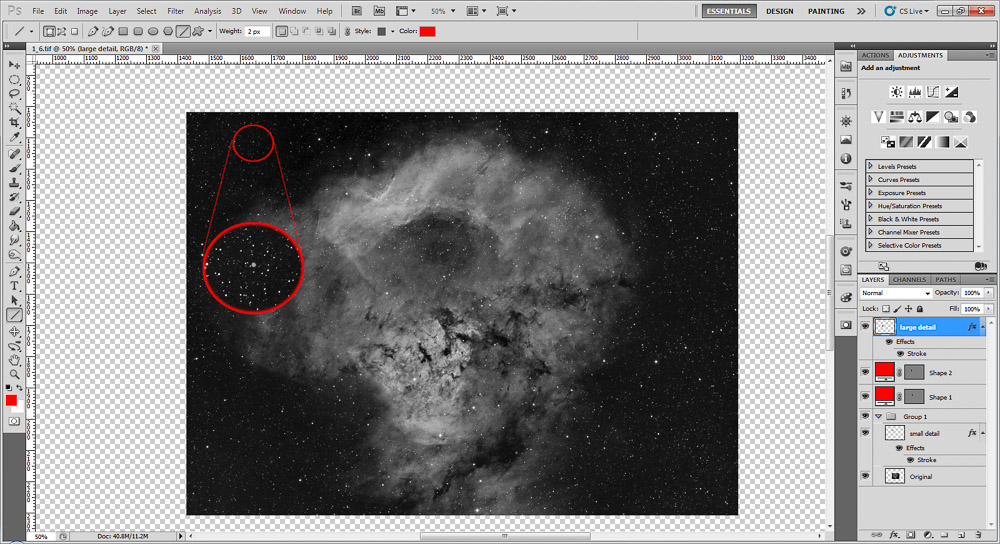Select the Zoom tool in toolbox
The image size is (1000, 544).
point(14,374)
